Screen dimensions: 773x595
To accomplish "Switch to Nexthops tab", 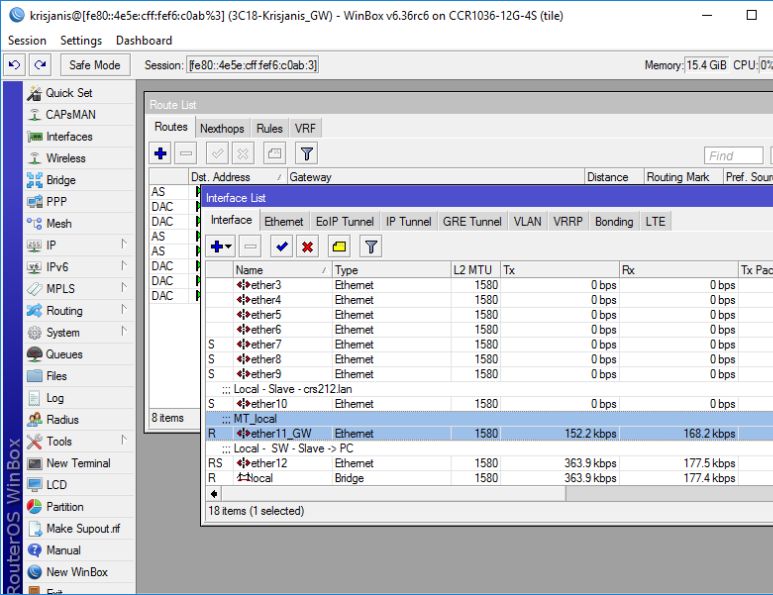I will point(222,128).
